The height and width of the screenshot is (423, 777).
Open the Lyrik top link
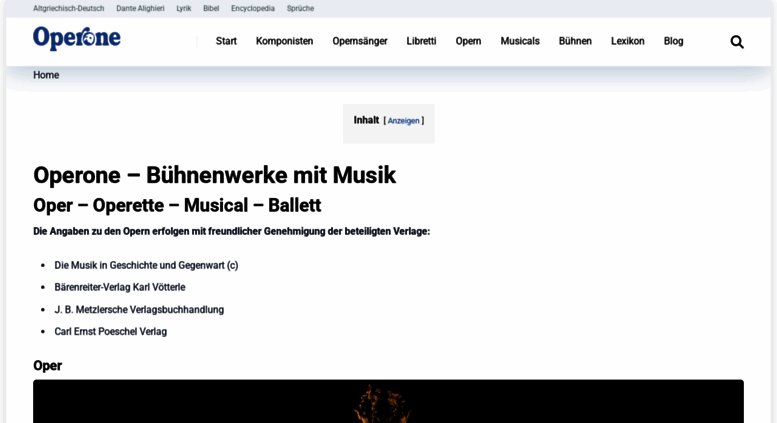(184, 8)
